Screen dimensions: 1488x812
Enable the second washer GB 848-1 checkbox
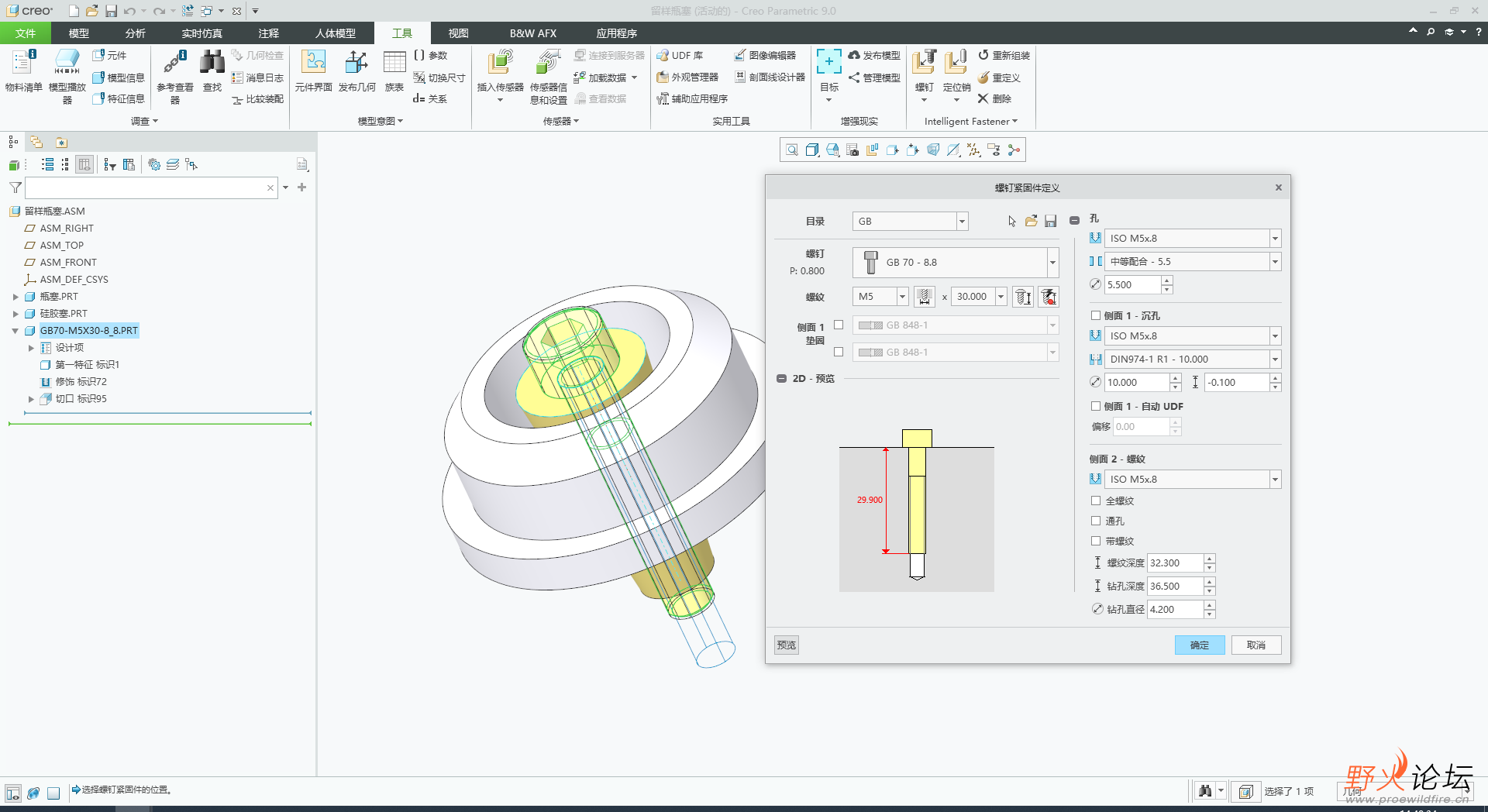pos(839,352)
